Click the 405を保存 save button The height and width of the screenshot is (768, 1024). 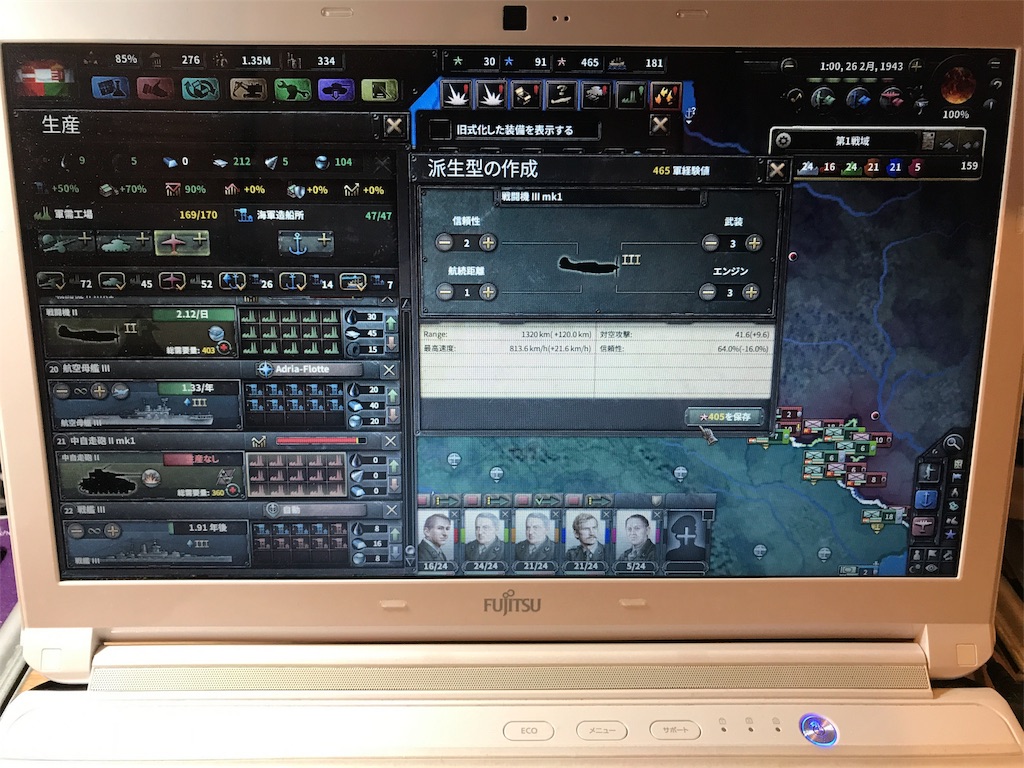click(724, 416)
